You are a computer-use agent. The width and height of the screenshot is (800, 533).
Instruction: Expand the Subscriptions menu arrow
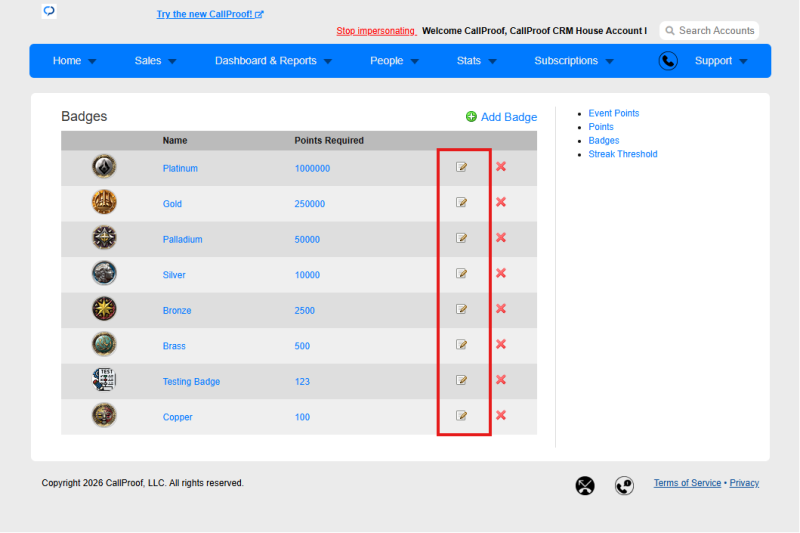(609, 61)
